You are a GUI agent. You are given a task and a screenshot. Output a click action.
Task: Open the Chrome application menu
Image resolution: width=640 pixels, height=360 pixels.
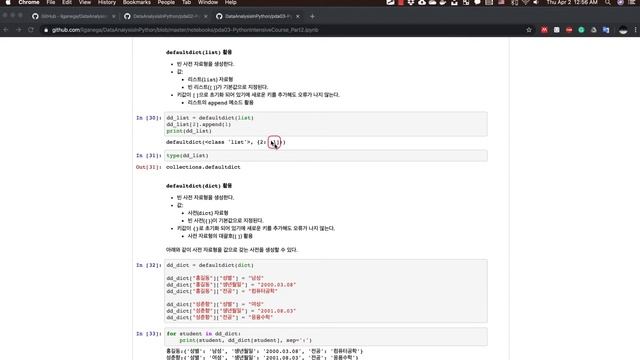[29, 2]
